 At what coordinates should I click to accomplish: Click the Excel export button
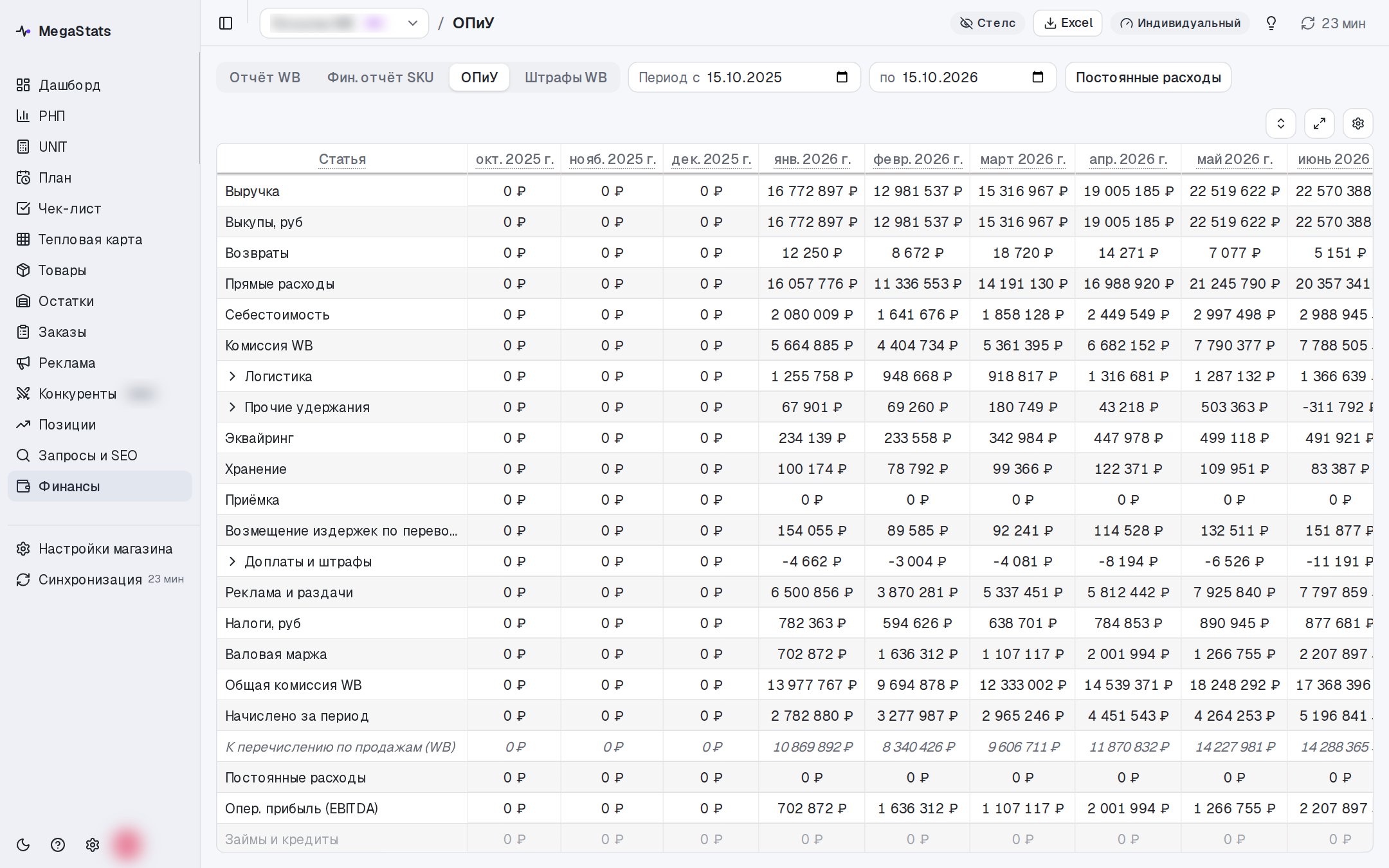click(x=1067, y=23)
